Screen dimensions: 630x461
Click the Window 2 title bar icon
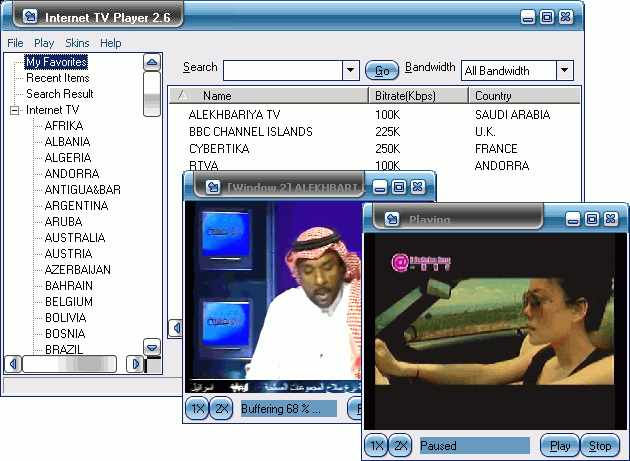tap(213, 187)
